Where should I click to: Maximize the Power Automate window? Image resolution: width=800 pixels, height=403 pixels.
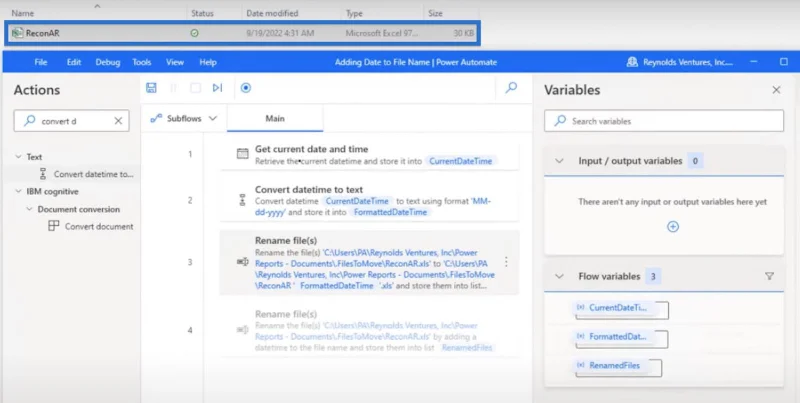(x=784, y=62)
